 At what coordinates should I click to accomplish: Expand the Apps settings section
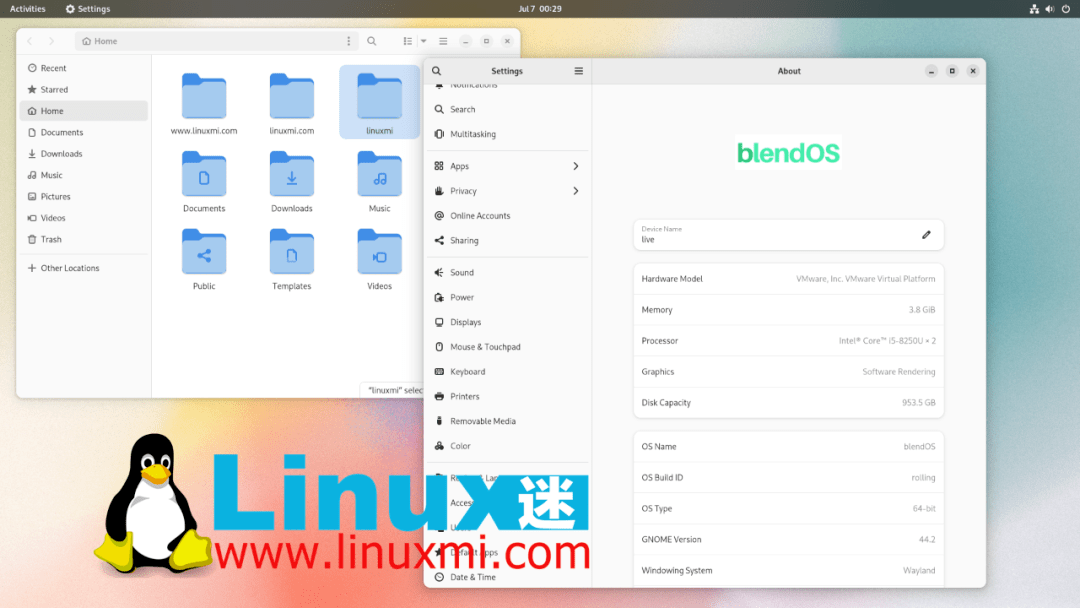click(441, 166)
